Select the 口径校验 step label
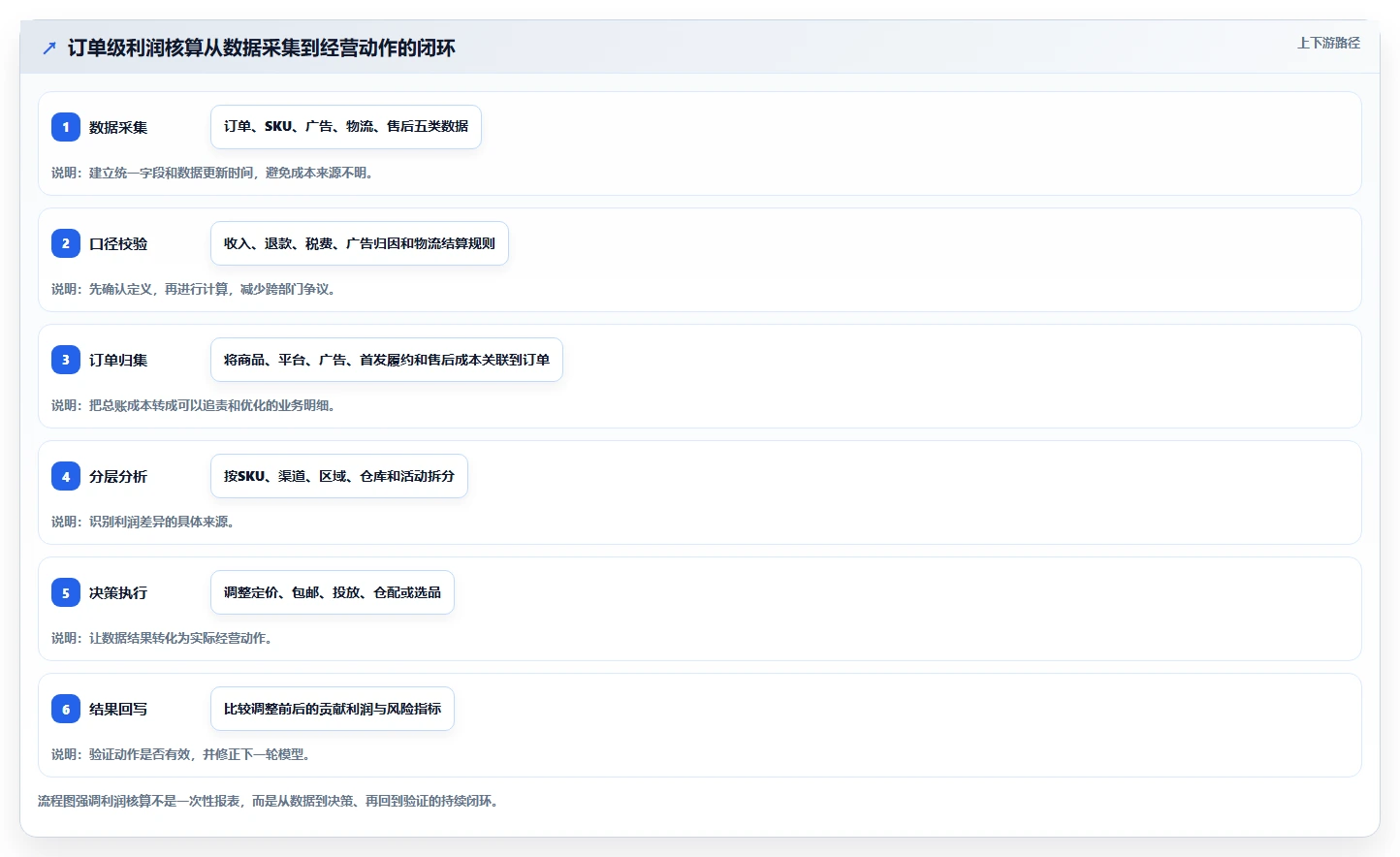 [x=118, y=243]
